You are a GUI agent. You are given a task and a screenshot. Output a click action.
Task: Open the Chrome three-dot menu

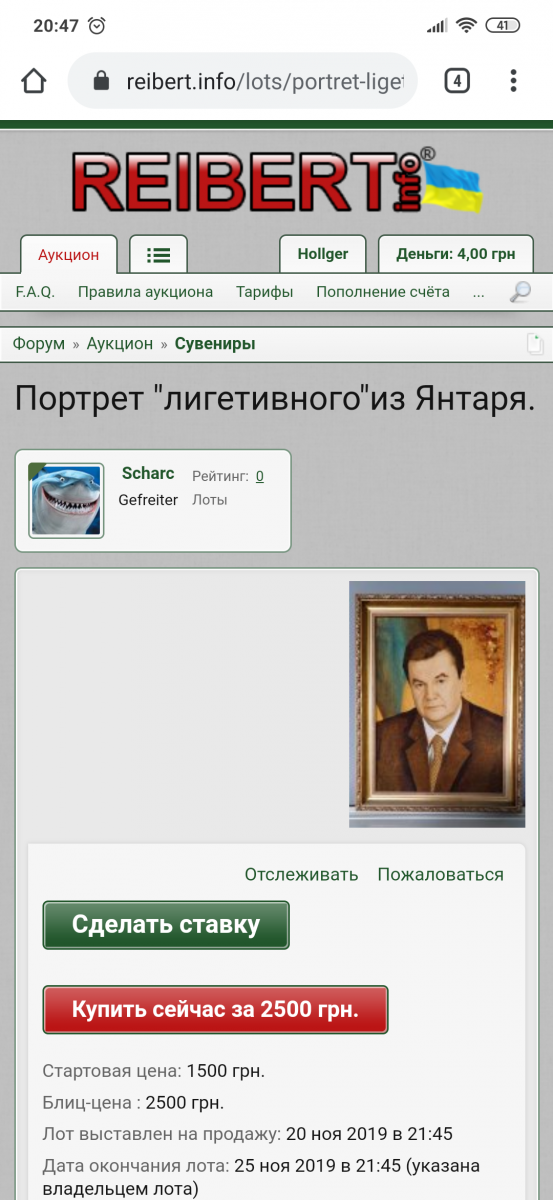pyautogui.click(x=513, y=81)
